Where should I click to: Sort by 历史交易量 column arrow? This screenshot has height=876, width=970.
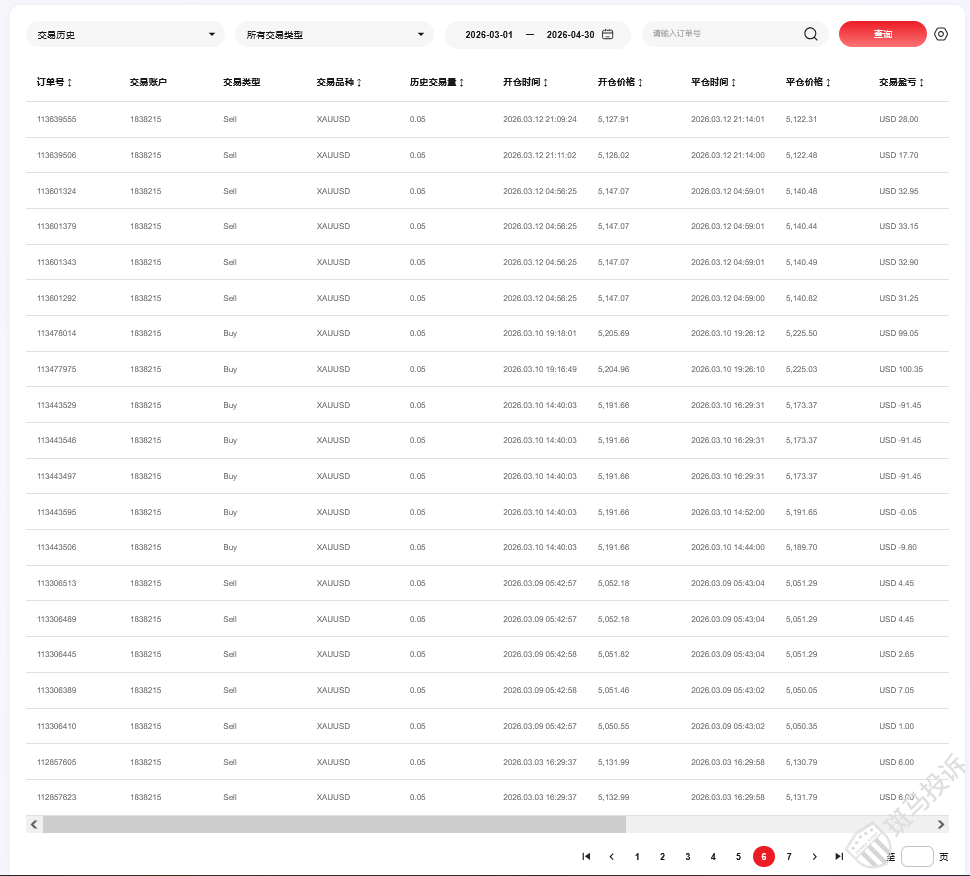tap(461, 82)
